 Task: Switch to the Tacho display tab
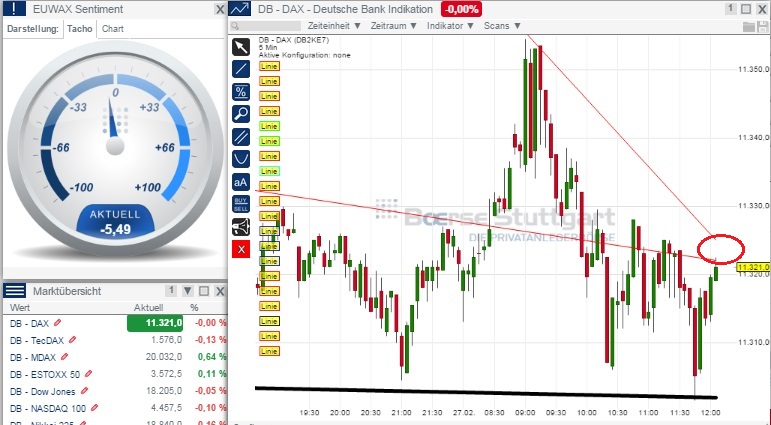pyautogui.click(x=80, y=29)
